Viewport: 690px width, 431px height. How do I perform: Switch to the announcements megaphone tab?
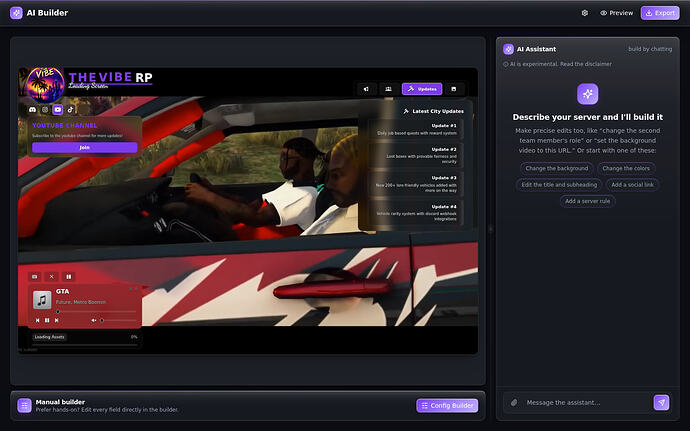(x=366, y=89)
